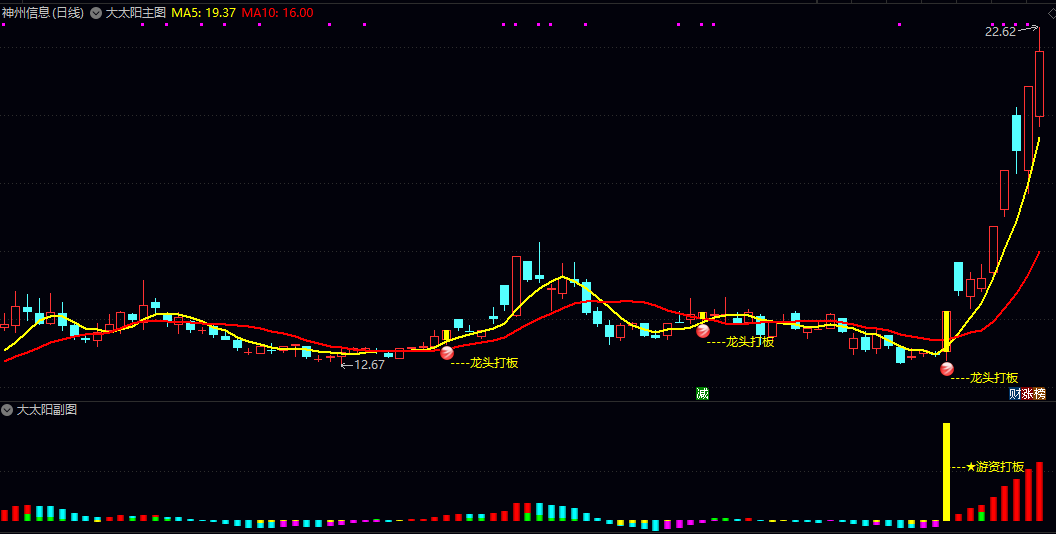Screen dimensions: 1056x534
Task: Click the red ball marker above 减 badge
Action: pos(702,331)
